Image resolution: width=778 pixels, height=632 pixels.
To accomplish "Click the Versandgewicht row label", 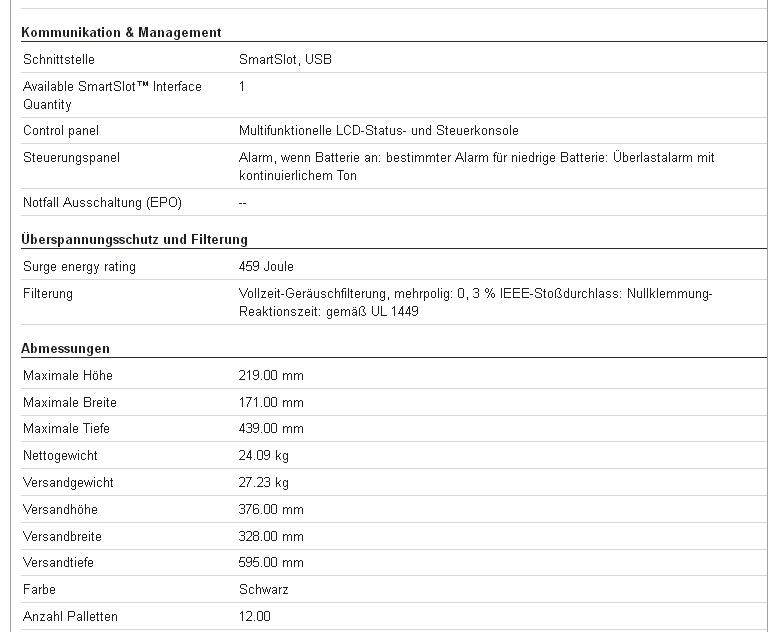I will pos(69,483).
